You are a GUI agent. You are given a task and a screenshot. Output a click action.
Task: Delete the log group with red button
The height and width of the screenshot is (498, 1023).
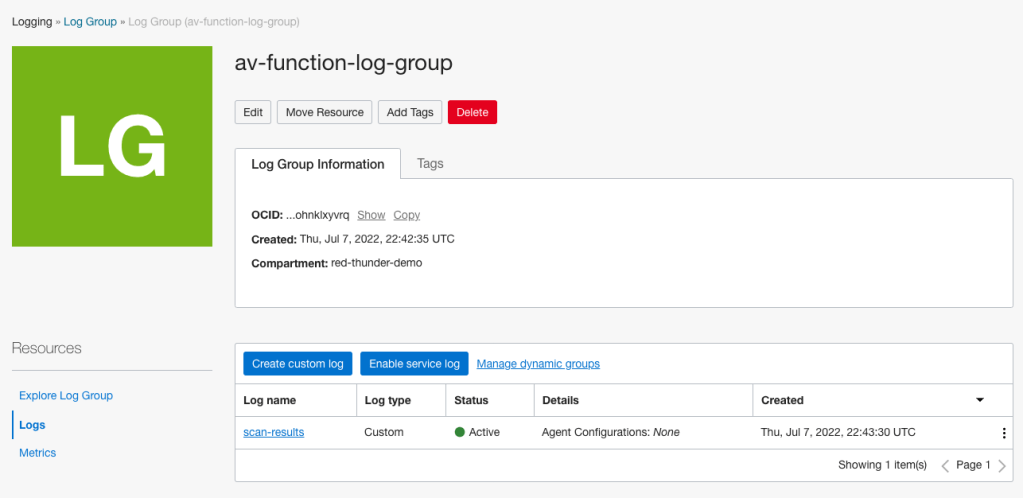tap(472, 112)
